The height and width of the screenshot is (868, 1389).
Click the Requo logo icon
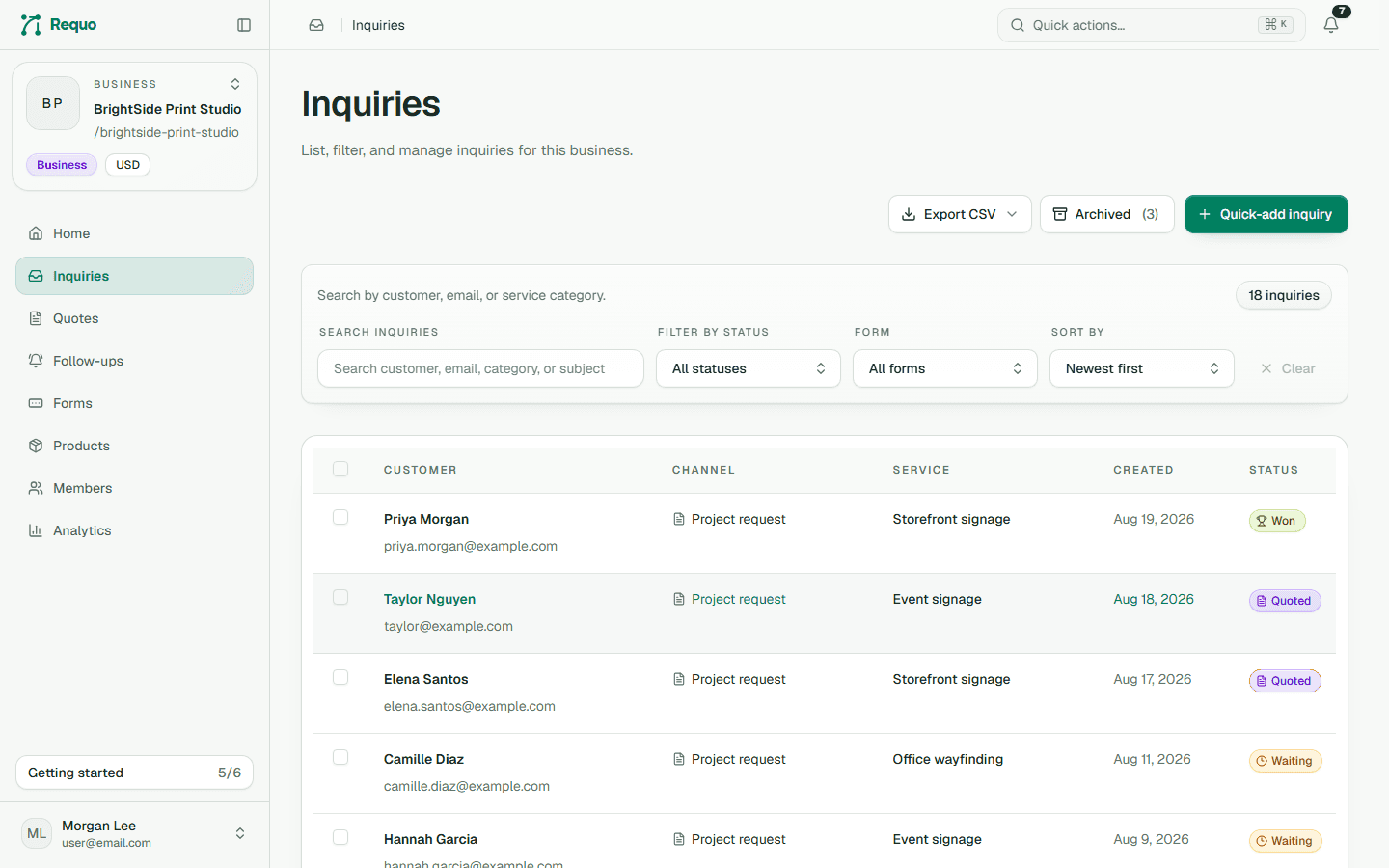pos(31,25)
